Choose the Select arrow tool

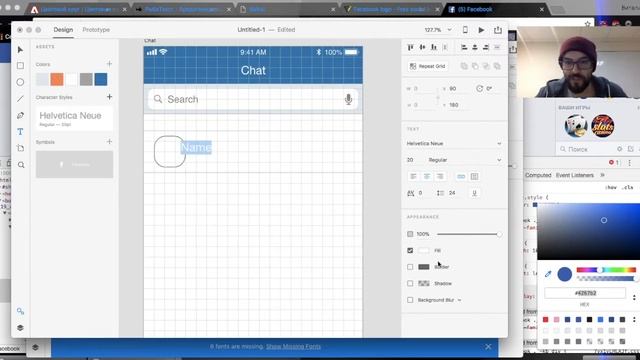pyautogui.click(x=20, y=50)
